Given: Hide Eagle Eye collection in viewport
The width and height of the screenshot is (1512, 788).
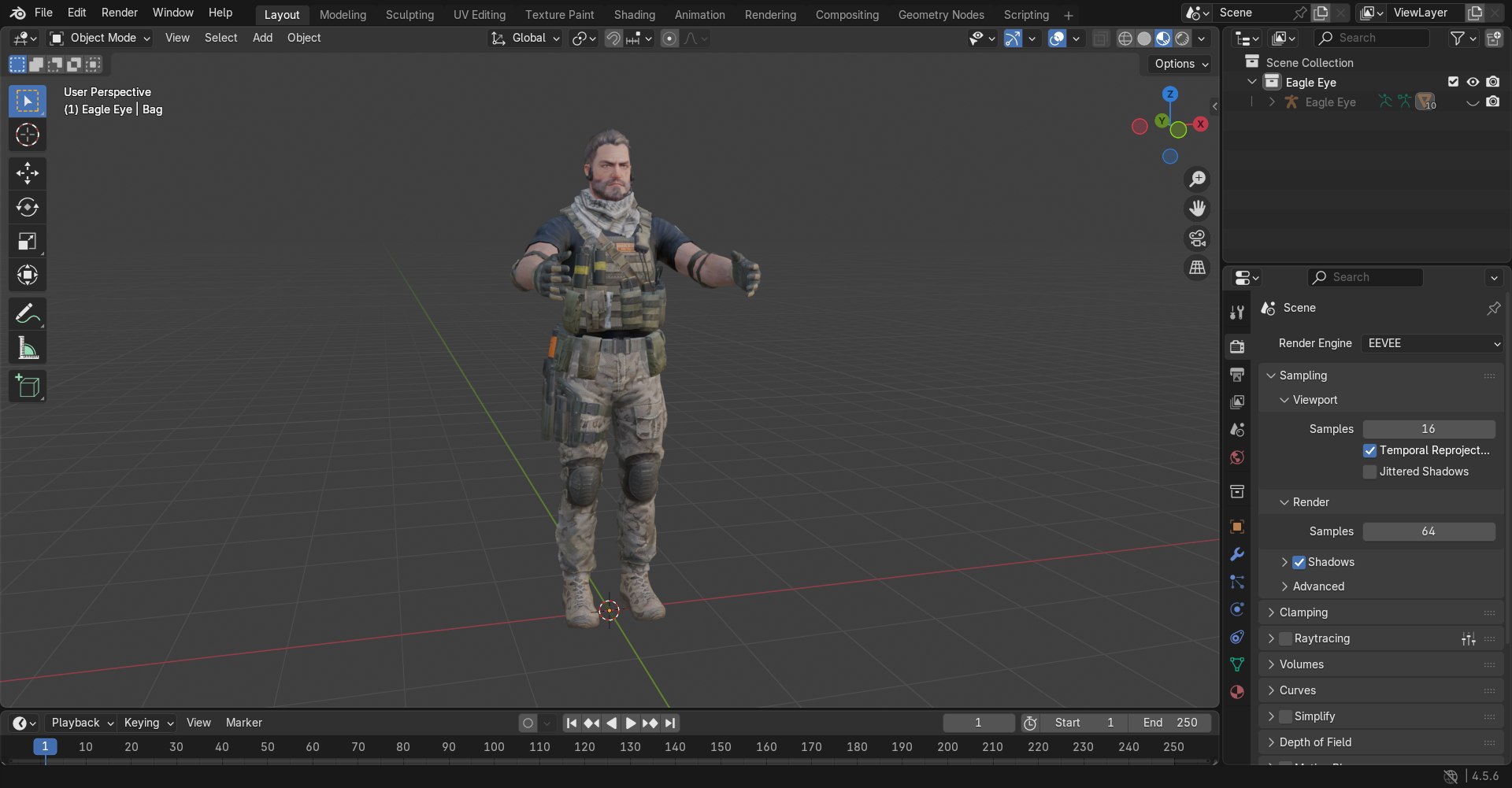Looking at the screenshot, I should tap(1473, 82).
